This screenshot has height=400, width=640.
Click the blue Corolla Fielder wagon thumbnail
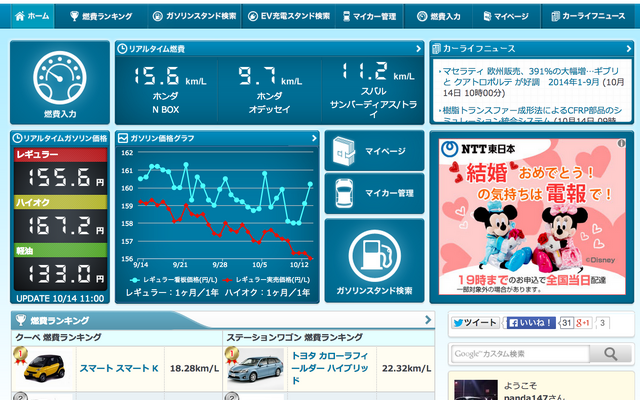255,369
